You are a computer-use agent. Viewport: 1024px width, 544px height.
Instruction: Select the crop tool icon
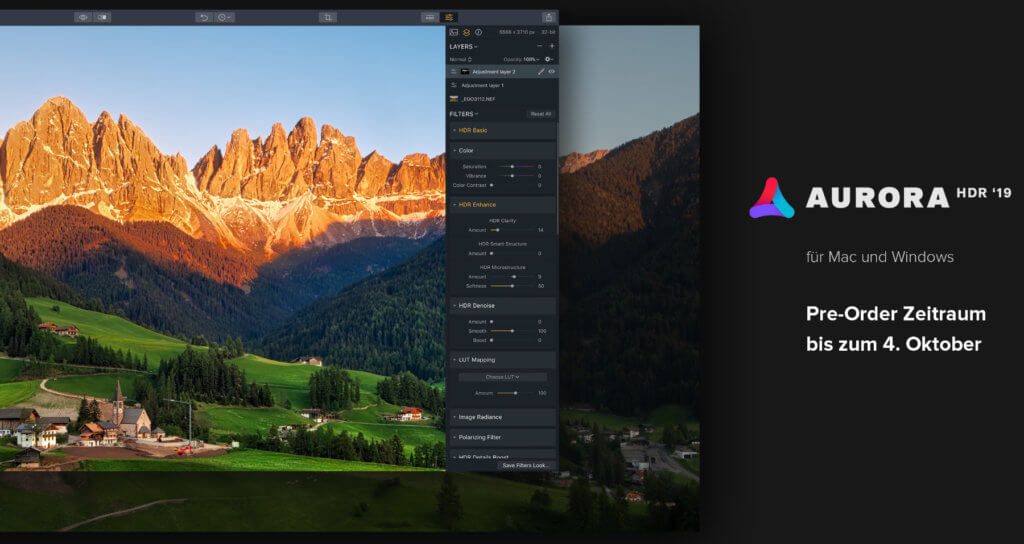(328, 18)
